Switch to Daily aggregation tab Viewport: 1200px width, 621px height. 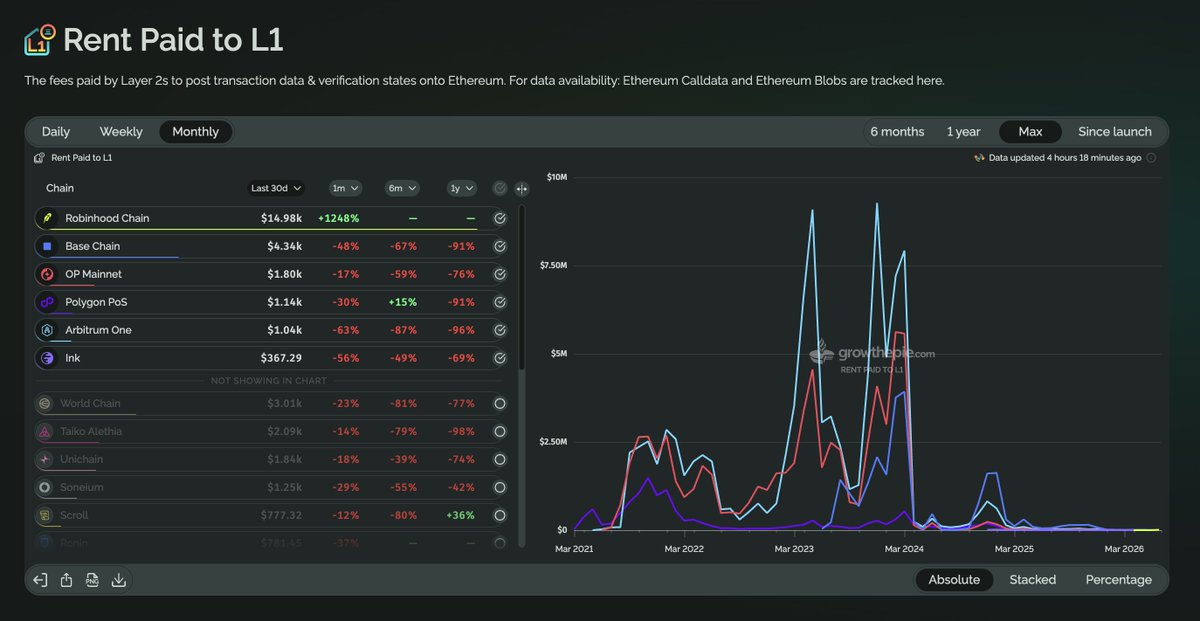click(56, 132)
